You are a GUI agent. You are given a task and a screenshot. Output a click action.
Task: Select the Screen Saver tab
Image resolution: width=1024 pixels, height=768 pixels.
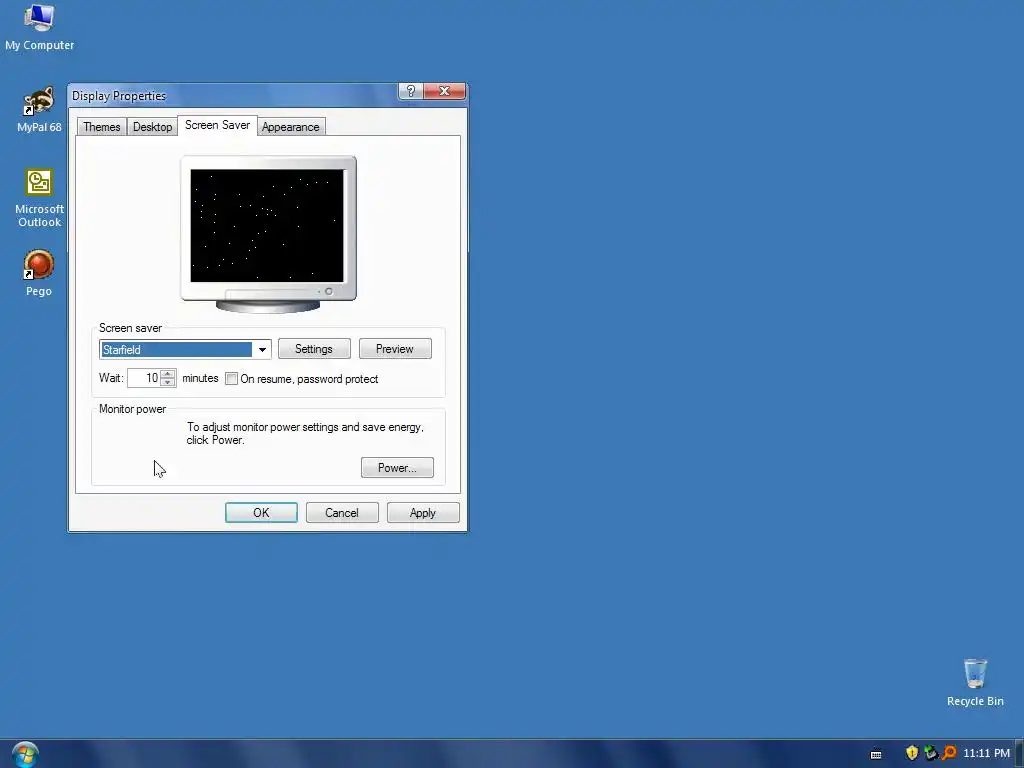(x=217, y=125)
